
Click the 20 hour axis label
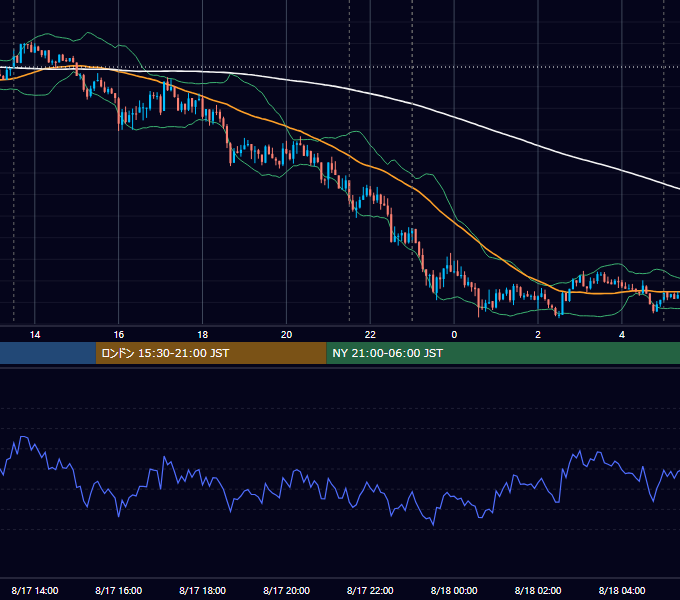point(286,335)
